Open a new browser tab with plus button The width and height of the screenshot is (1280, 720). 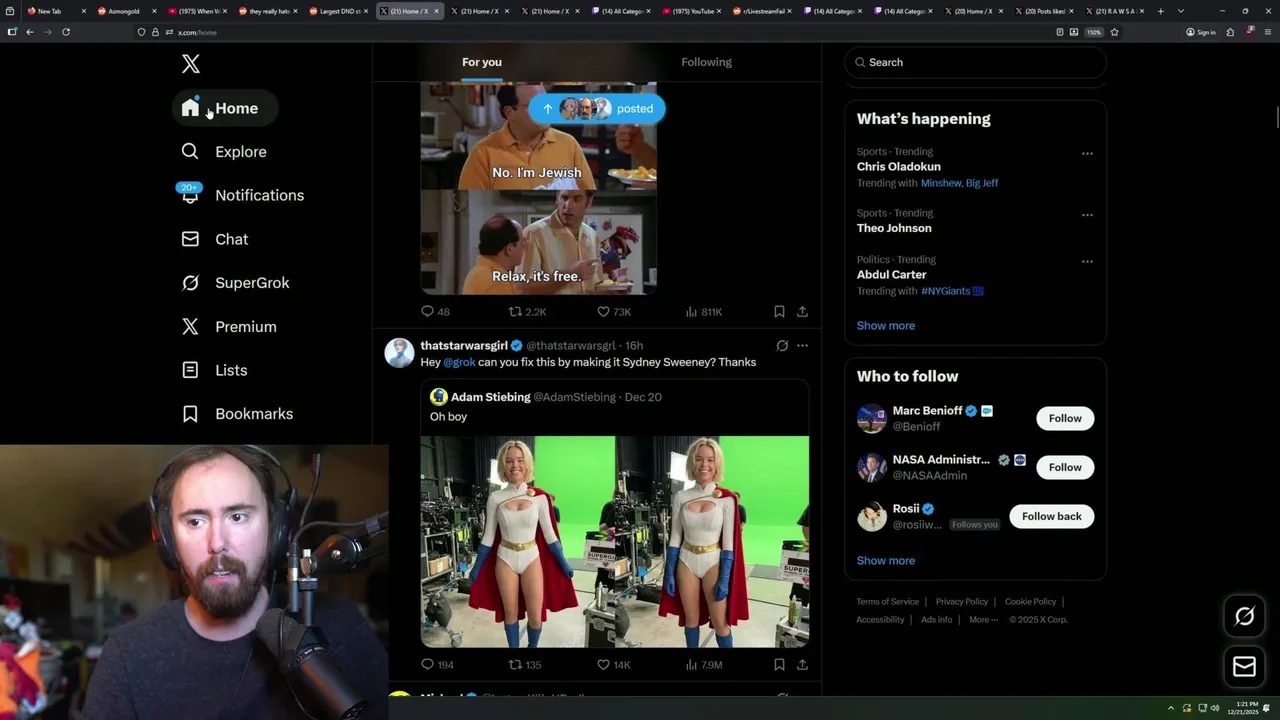pos(1160,11)
